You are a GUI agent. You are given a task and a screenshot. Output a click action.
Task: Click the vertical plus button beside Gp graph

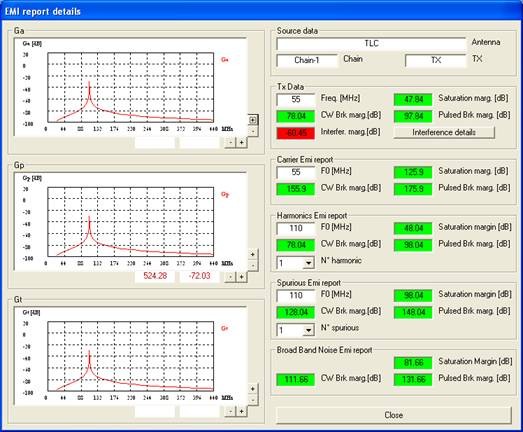click(253, 255)
